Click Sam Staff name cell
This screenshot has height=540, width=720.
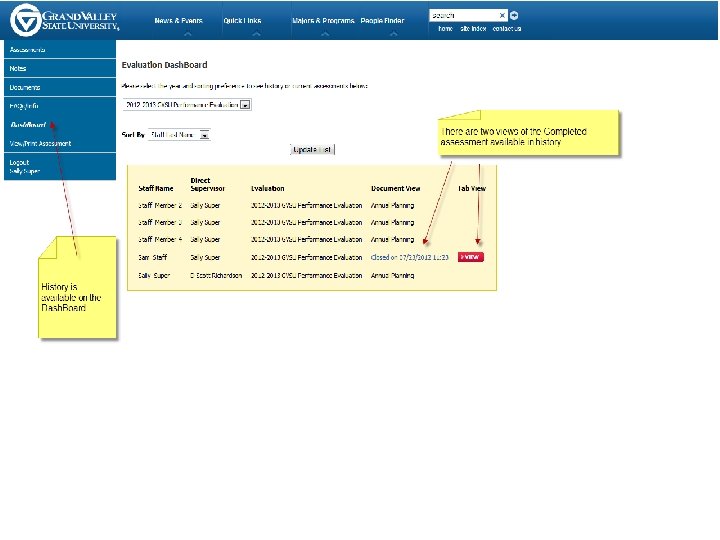click(152, 257)
